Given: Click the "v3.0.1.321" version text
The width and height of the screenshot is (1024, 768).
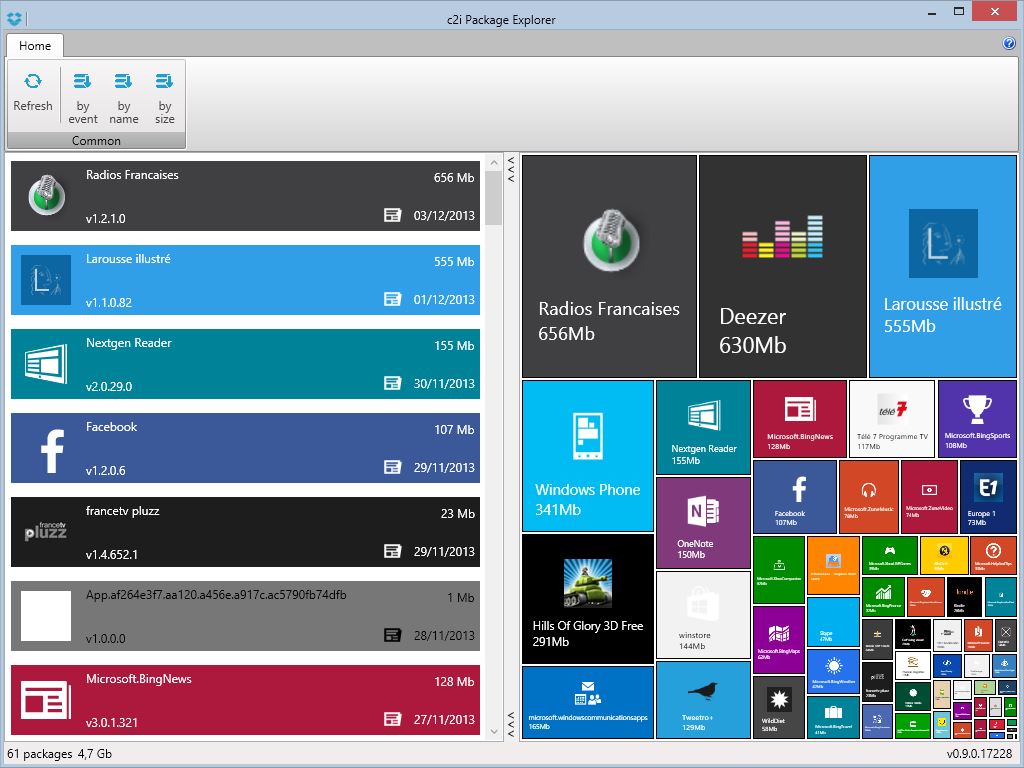Looking at the screenshot, I should (x=112, y=723).
